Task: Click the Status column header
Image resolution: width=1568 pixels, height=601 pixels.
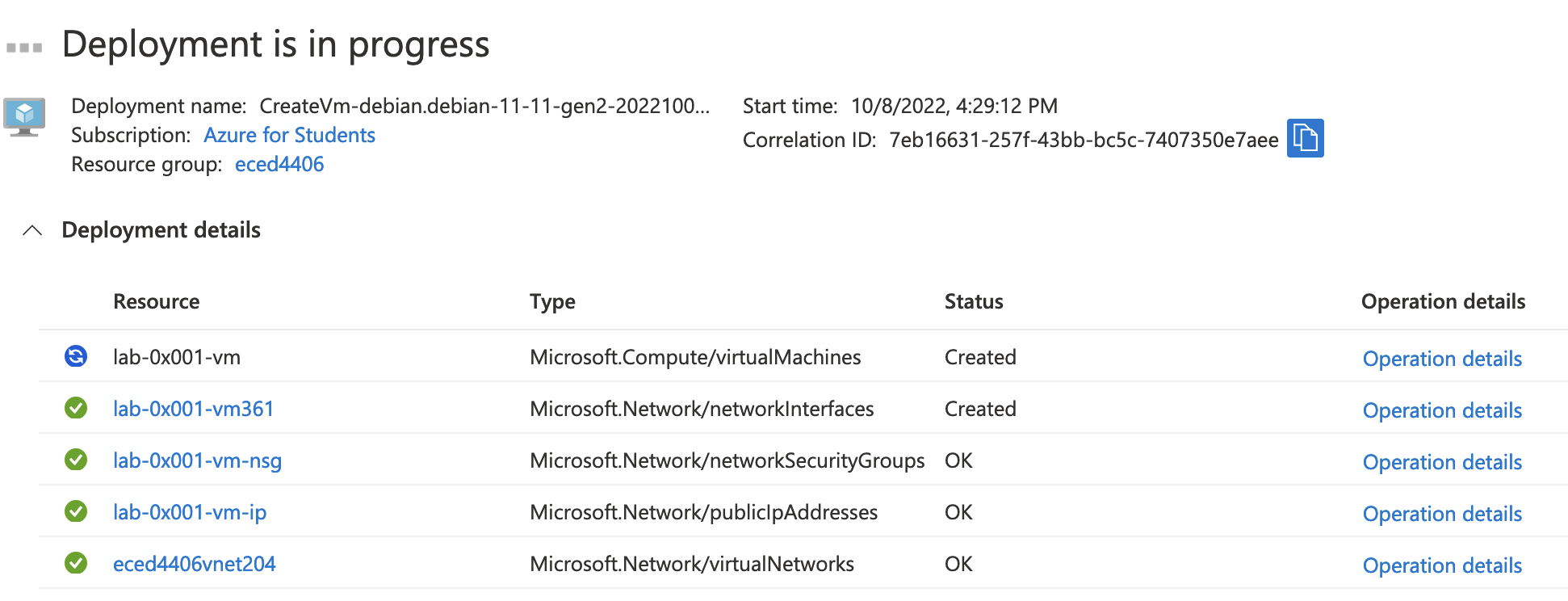Action: click(973, 301)
